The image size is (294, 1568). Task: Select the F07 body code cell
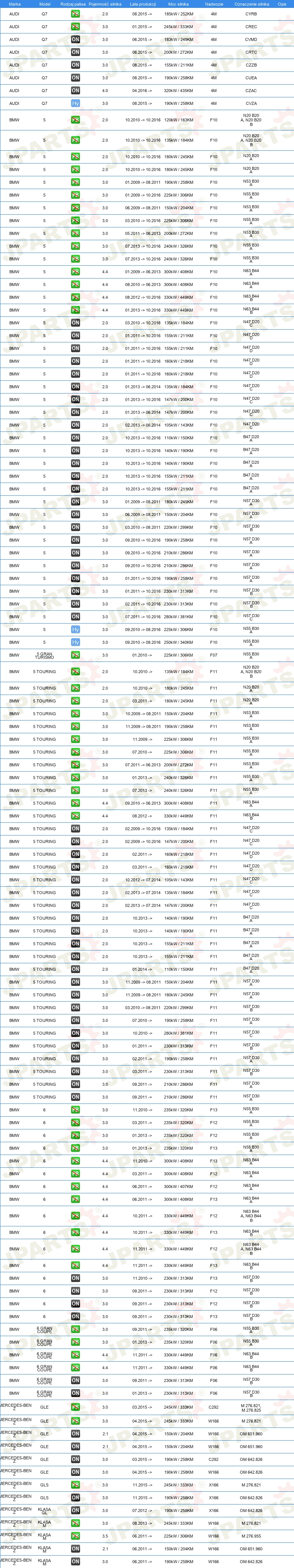coord(214,655)
